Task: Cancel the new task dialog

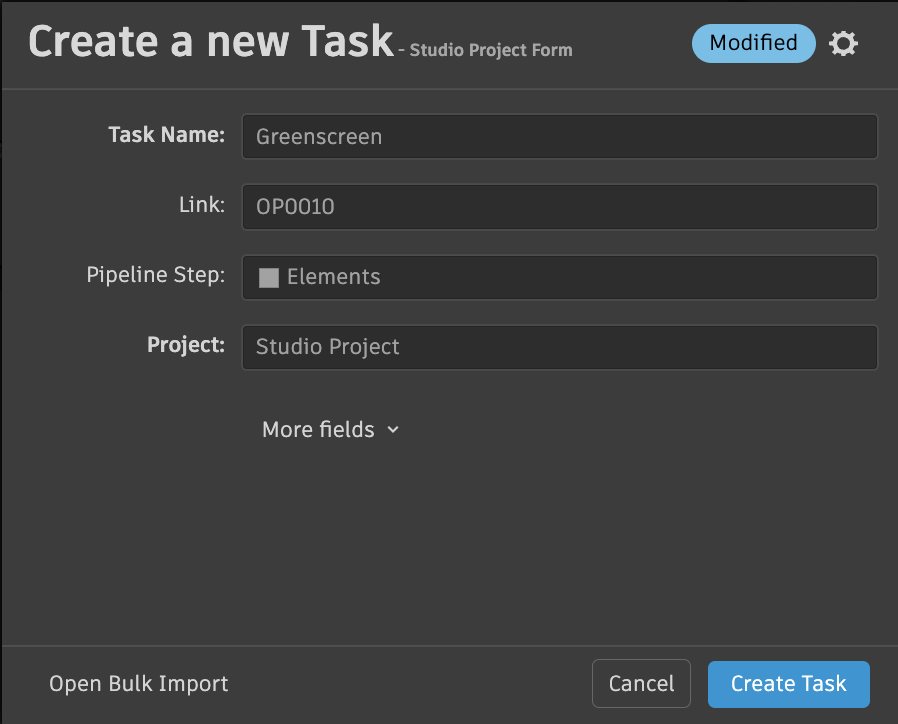Action: pyautogui.click(x=641, y=684)
